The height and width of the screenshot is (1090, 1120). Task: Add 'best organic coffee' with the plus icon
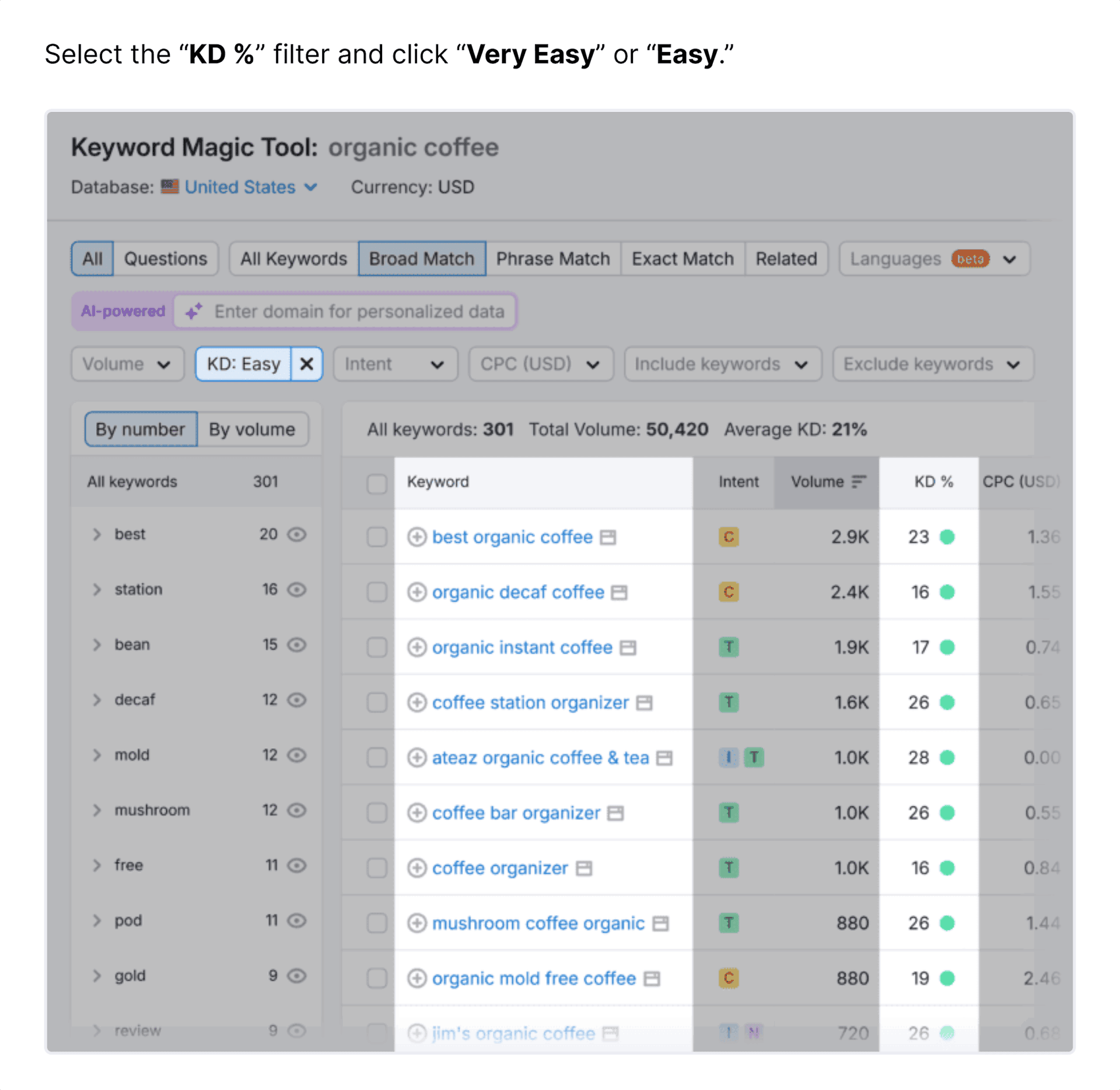416,537
